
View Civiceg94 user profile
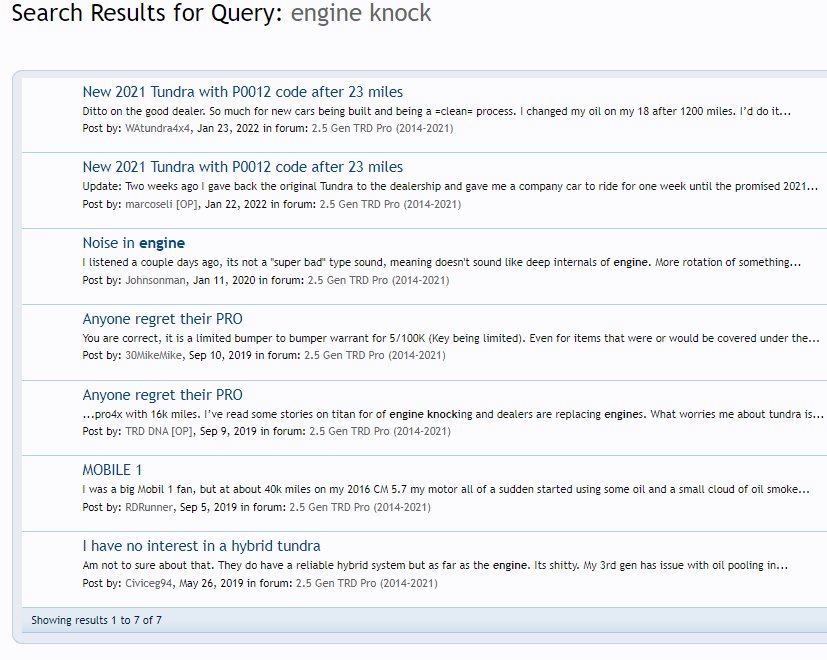(148, 583)
